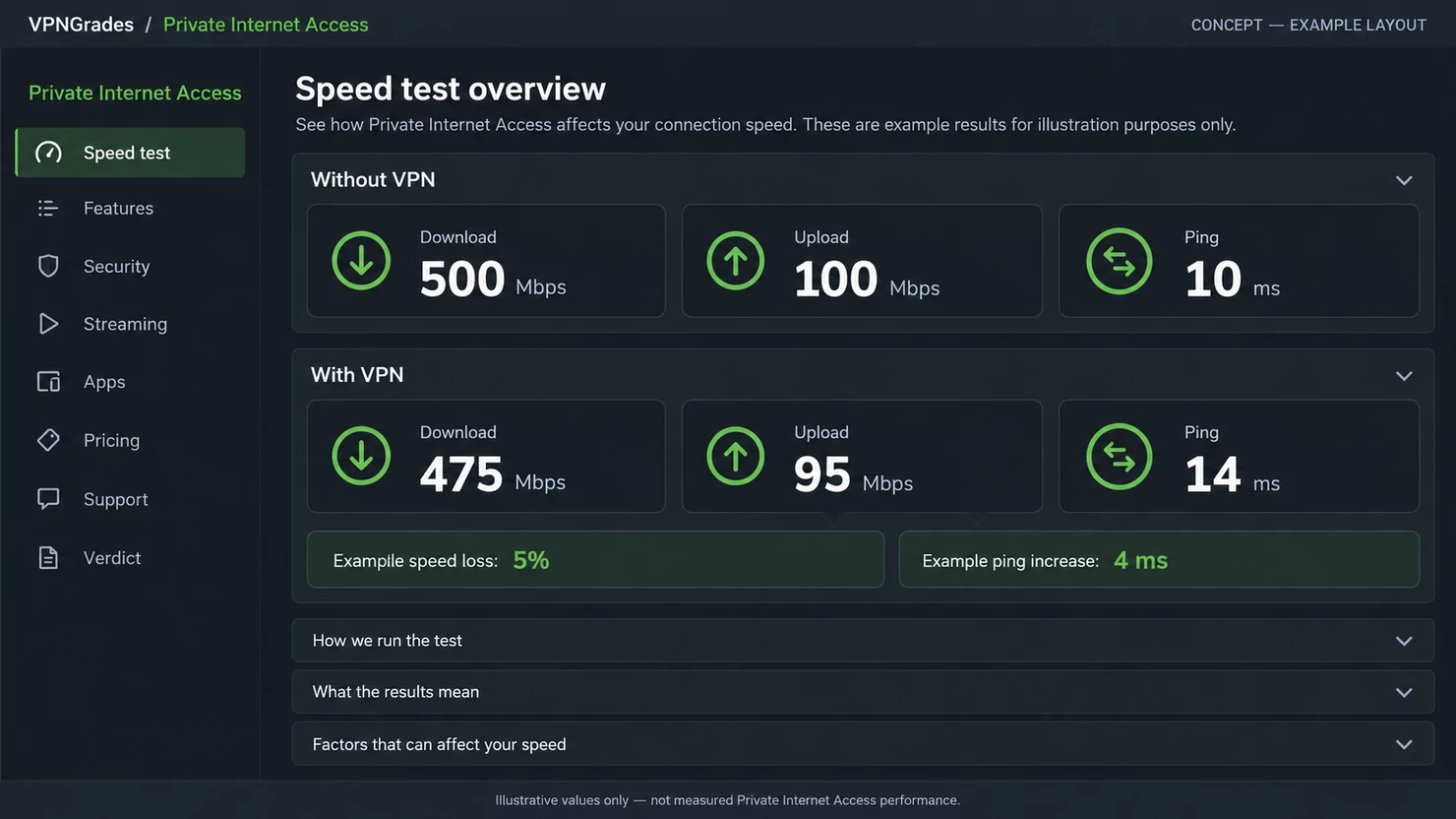Click the Streaming play icon
The image size is (1456, 819).
pos(48,324)
